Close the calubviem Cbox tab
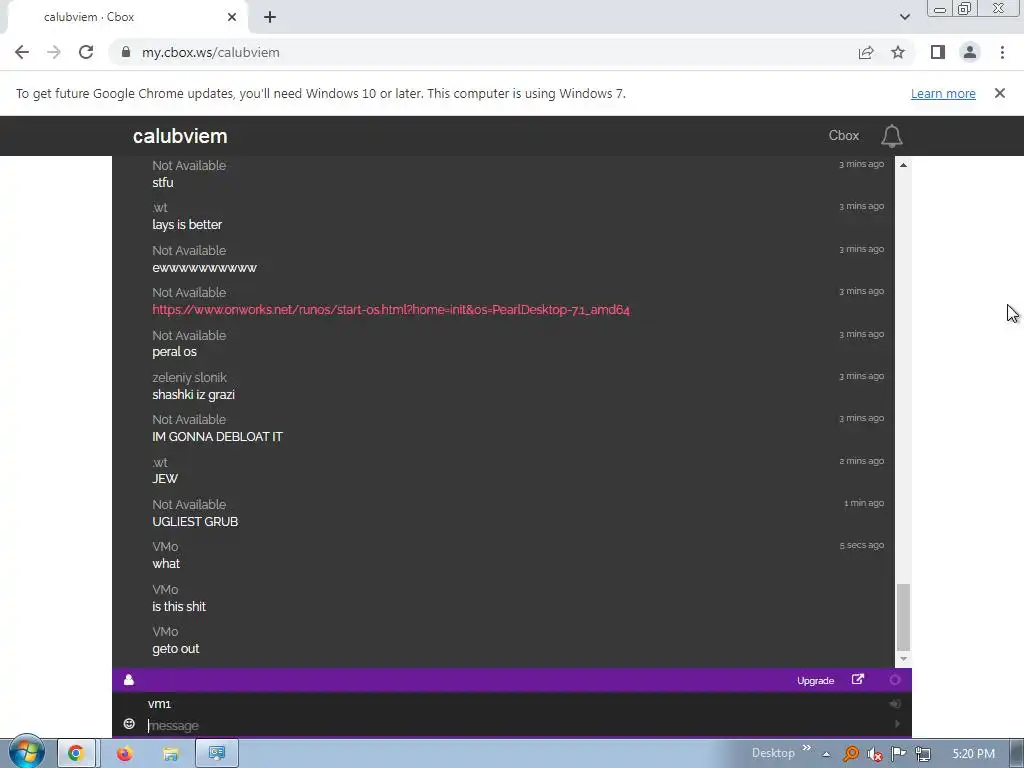Screen dimensions: 1024x768 [x=232, y=18]
